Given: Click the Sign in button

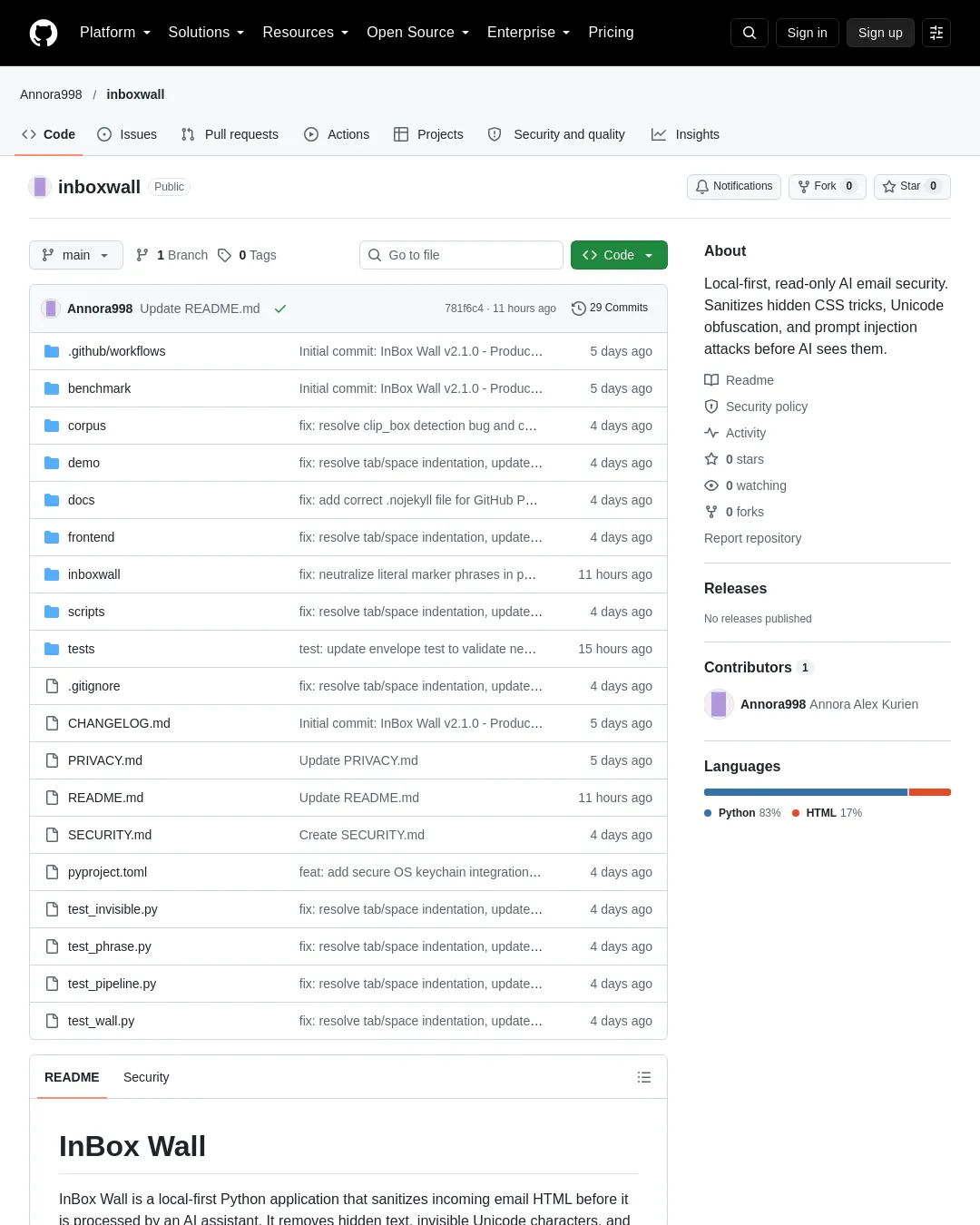Looking at the screenshot, I should [x=808, y=33].
